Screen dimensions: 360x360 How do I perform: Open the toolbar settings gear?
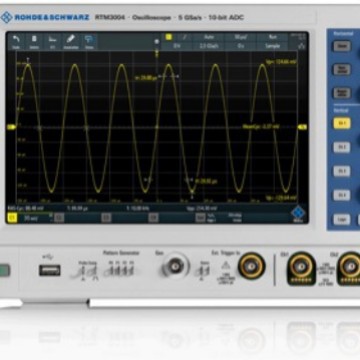(x=157, y=41)
